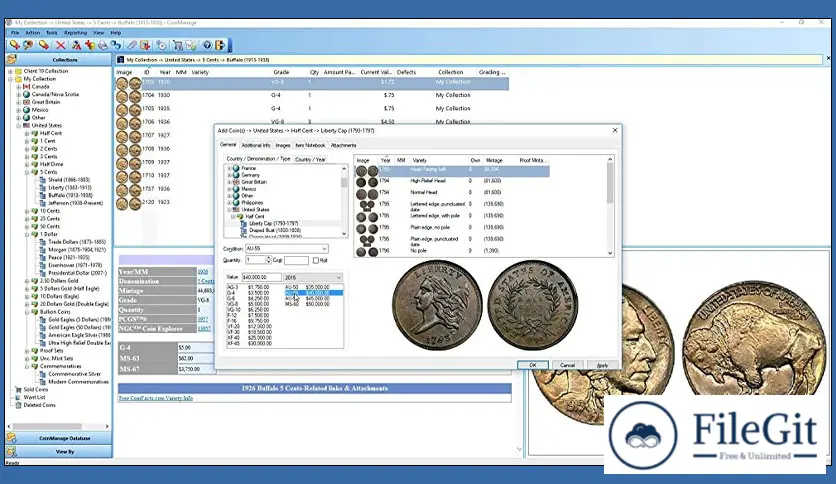Viewport: 836px width, 484px height.
Task: Collapse the My Collection tree node
Action: pyautogui.click(x=10, y=79)
